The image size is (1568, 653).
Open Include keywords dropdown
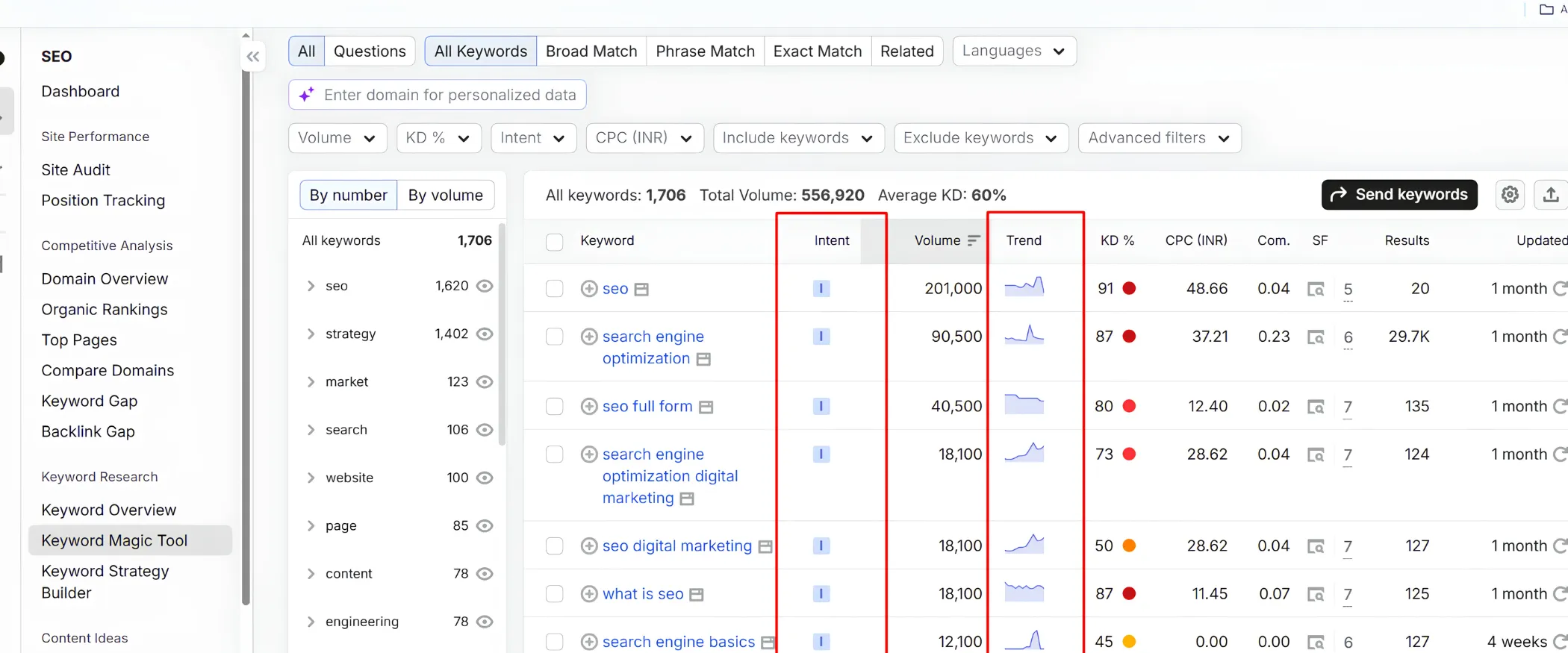pyautogui.click(x=798, y=138)
